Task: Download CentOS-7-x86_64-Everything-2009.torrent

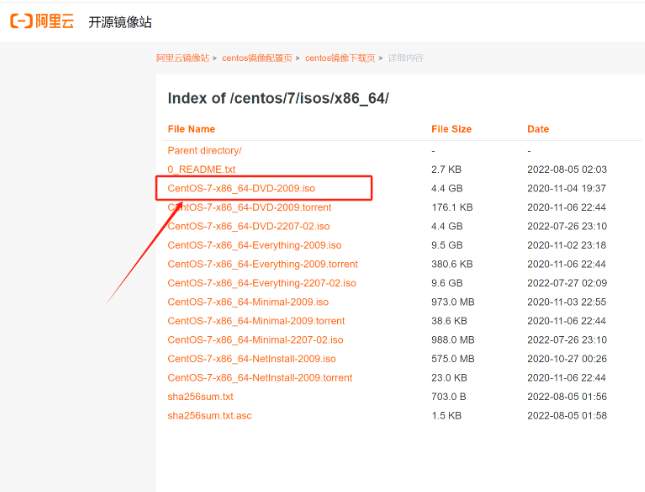Action: point(263,264)
